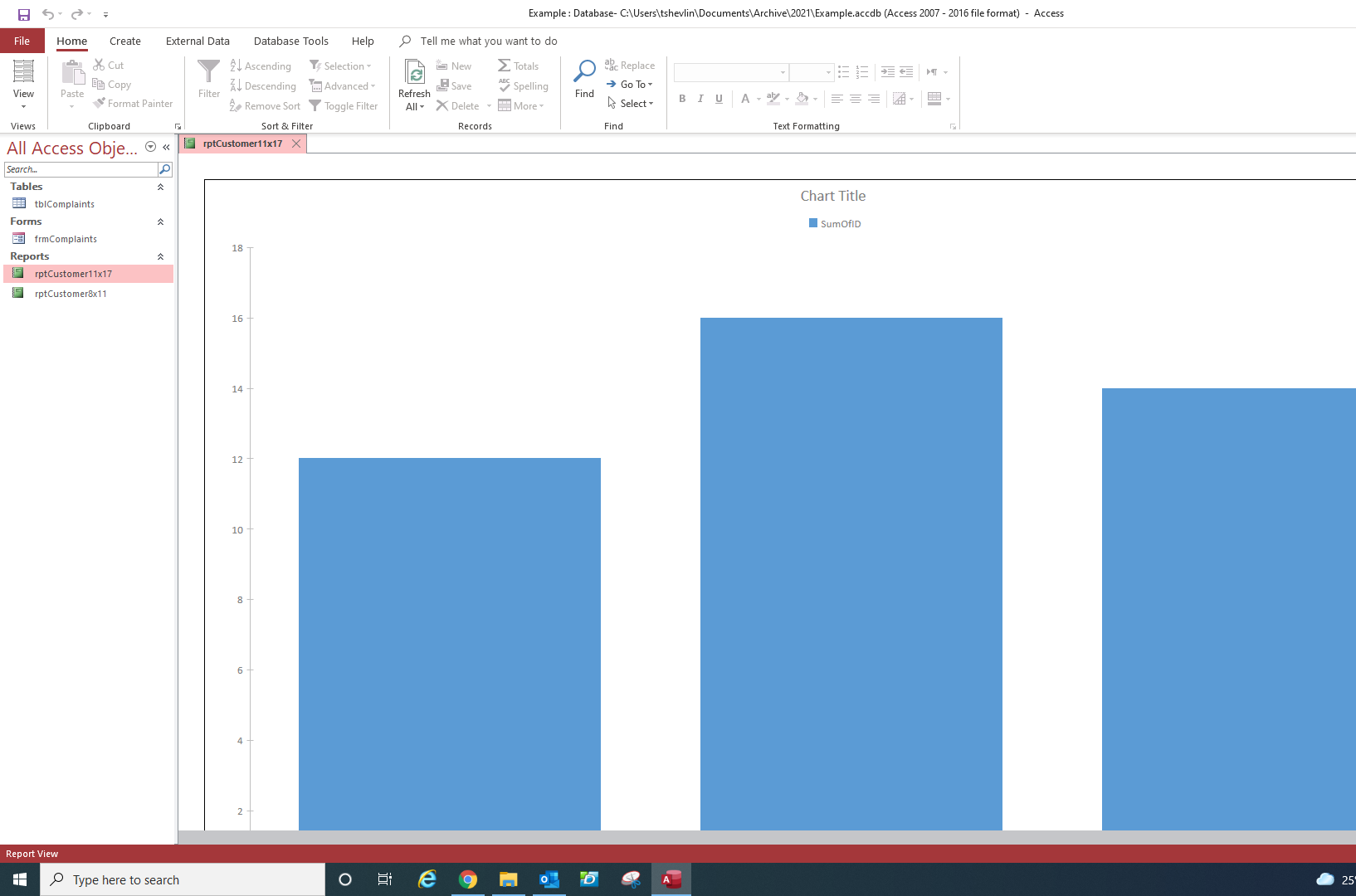1356x896 pixels.
Task: Click the Search magnifier in navigation pane
Action: click(x=164, y=169)
